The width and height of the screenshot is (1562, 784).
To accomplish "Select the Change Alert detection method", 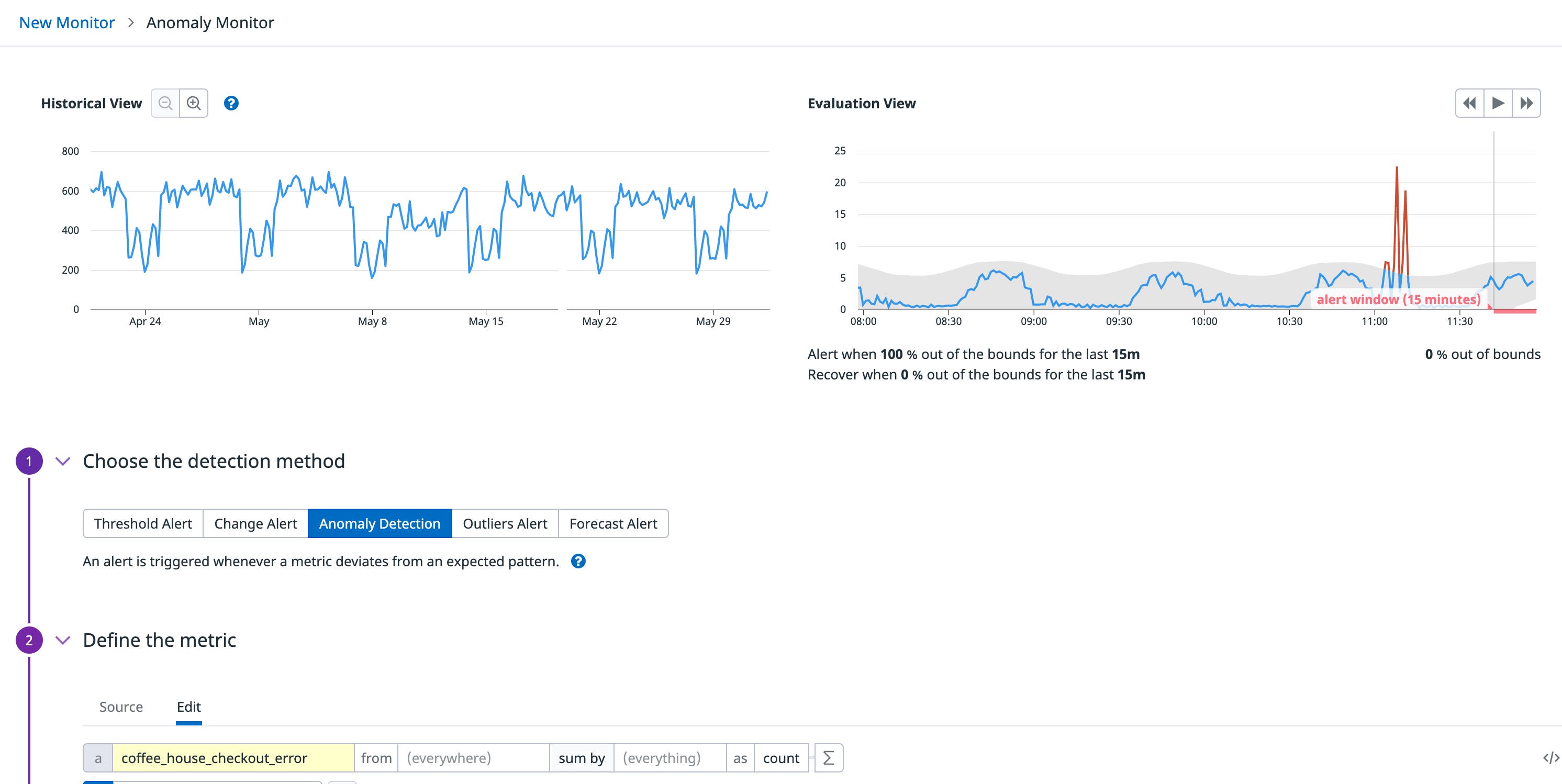I will click(255, 523).
